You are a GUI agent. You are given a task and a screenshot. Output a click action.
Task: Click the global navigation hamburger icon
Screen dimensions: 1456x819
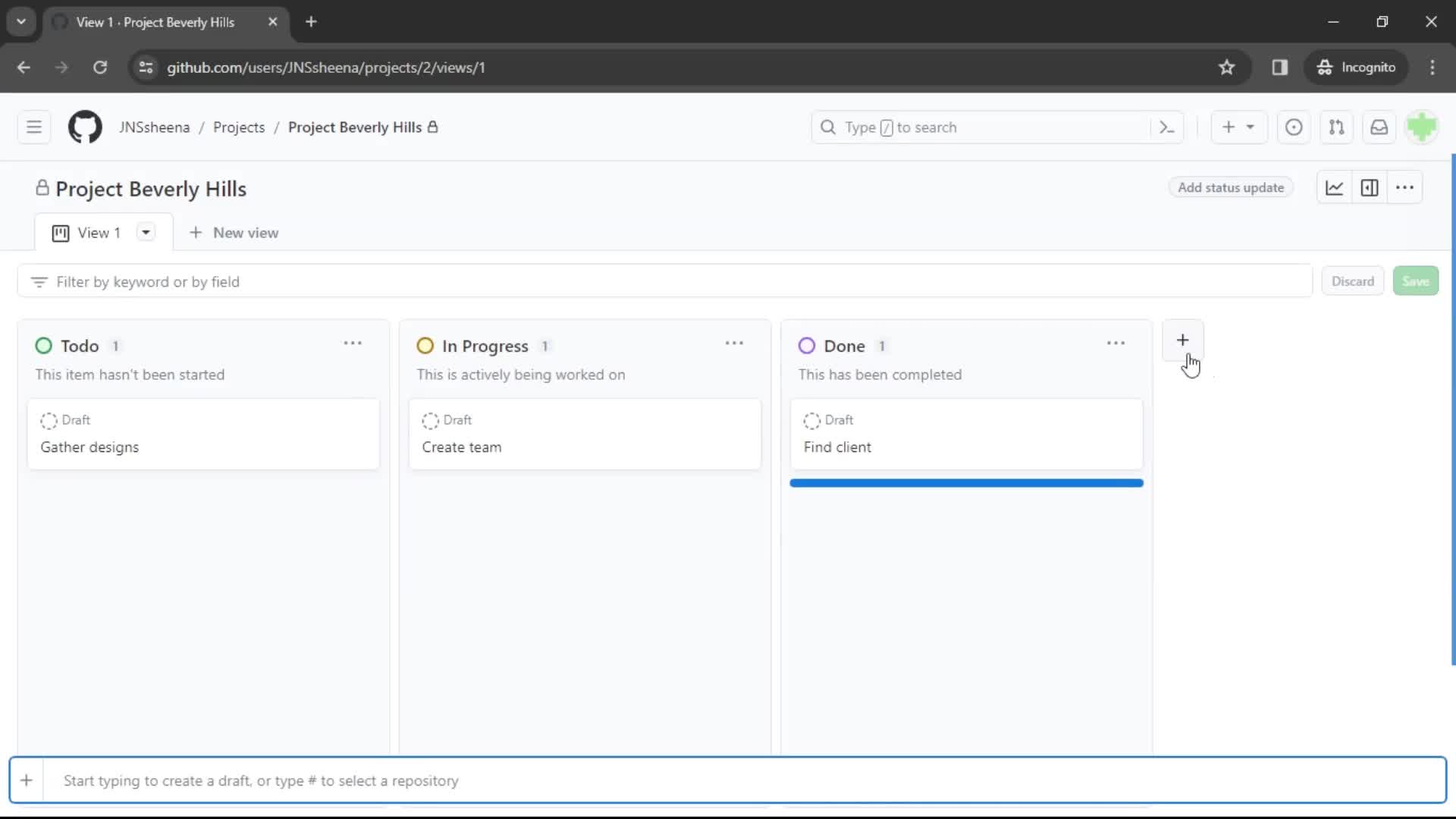[x=33, y=127]
